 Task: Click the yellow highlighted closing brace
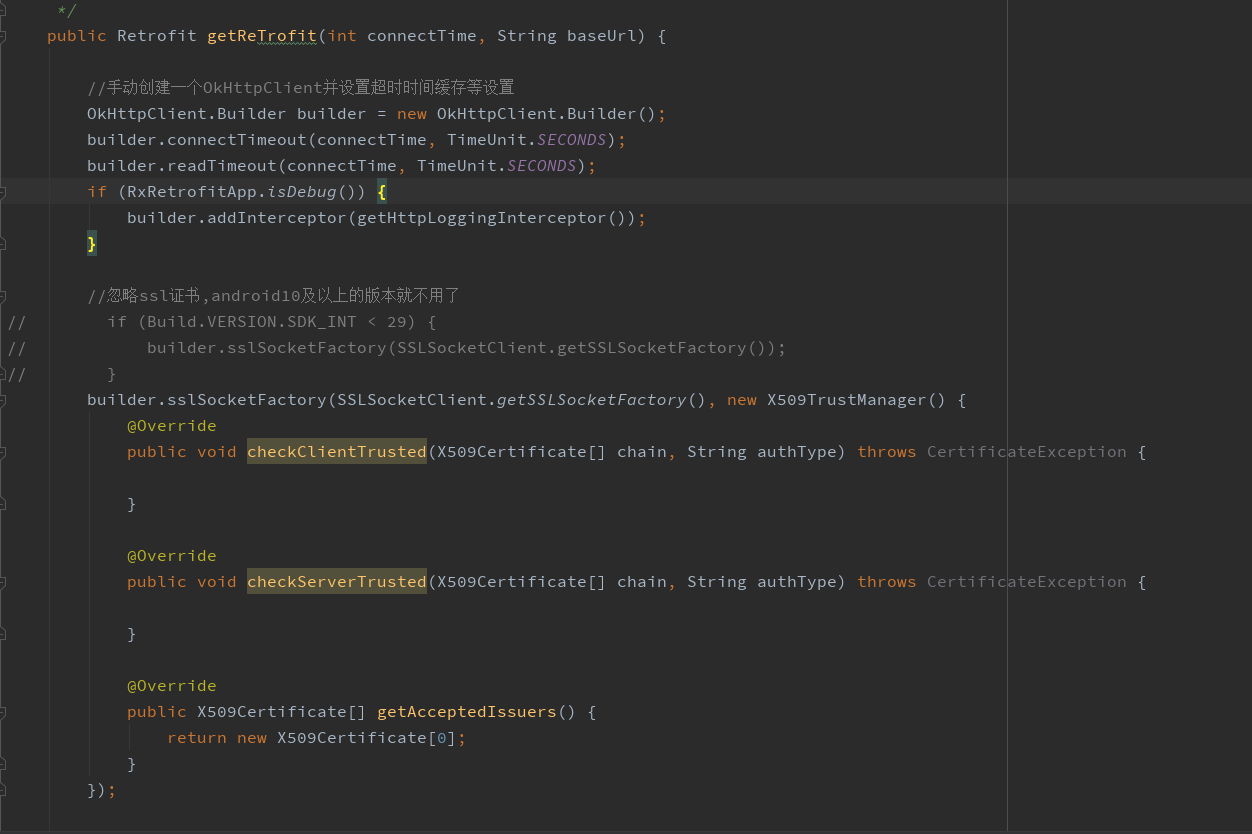coord(92,244)
